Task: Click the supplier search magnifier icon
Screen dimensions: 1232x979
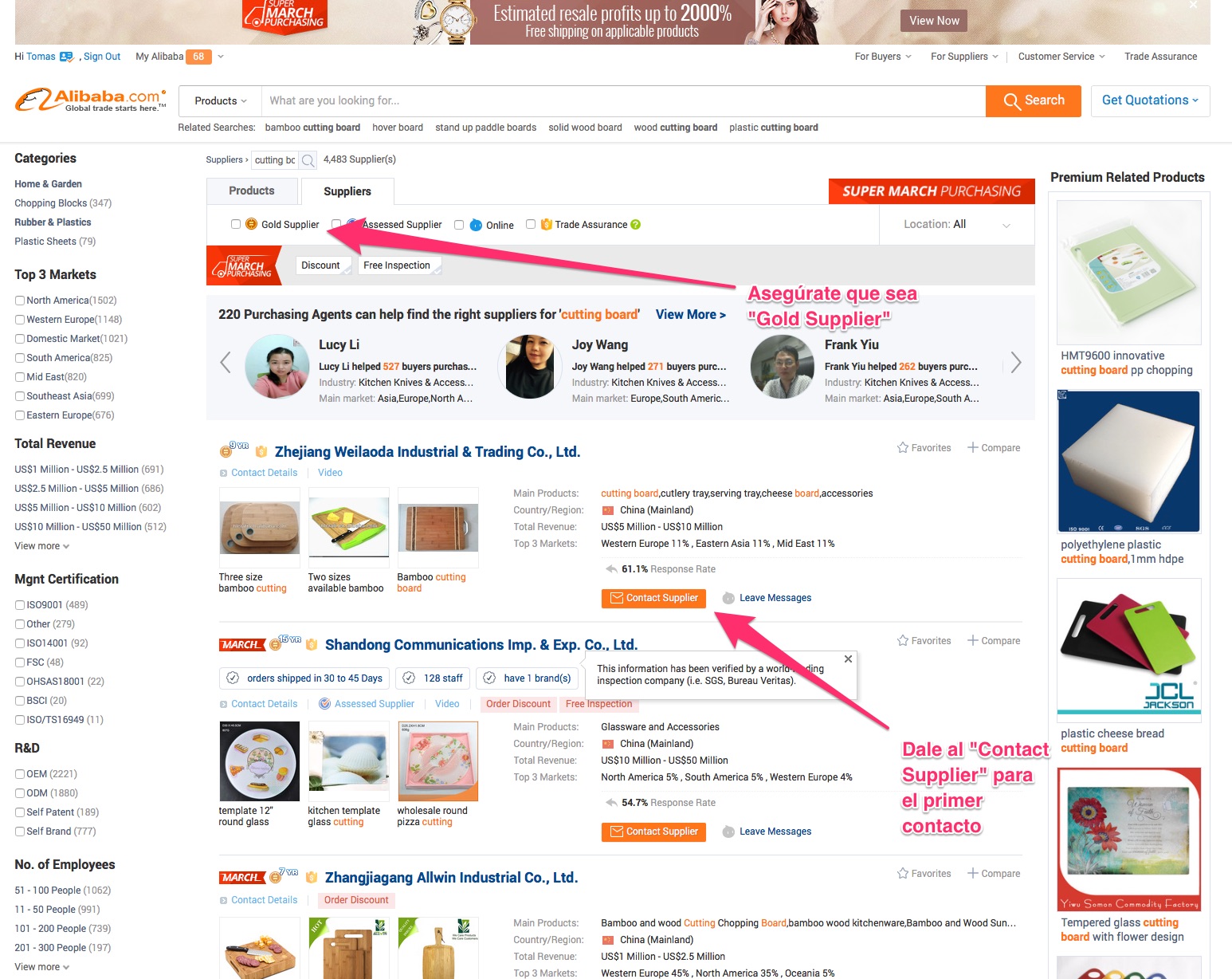Action: 308,160
